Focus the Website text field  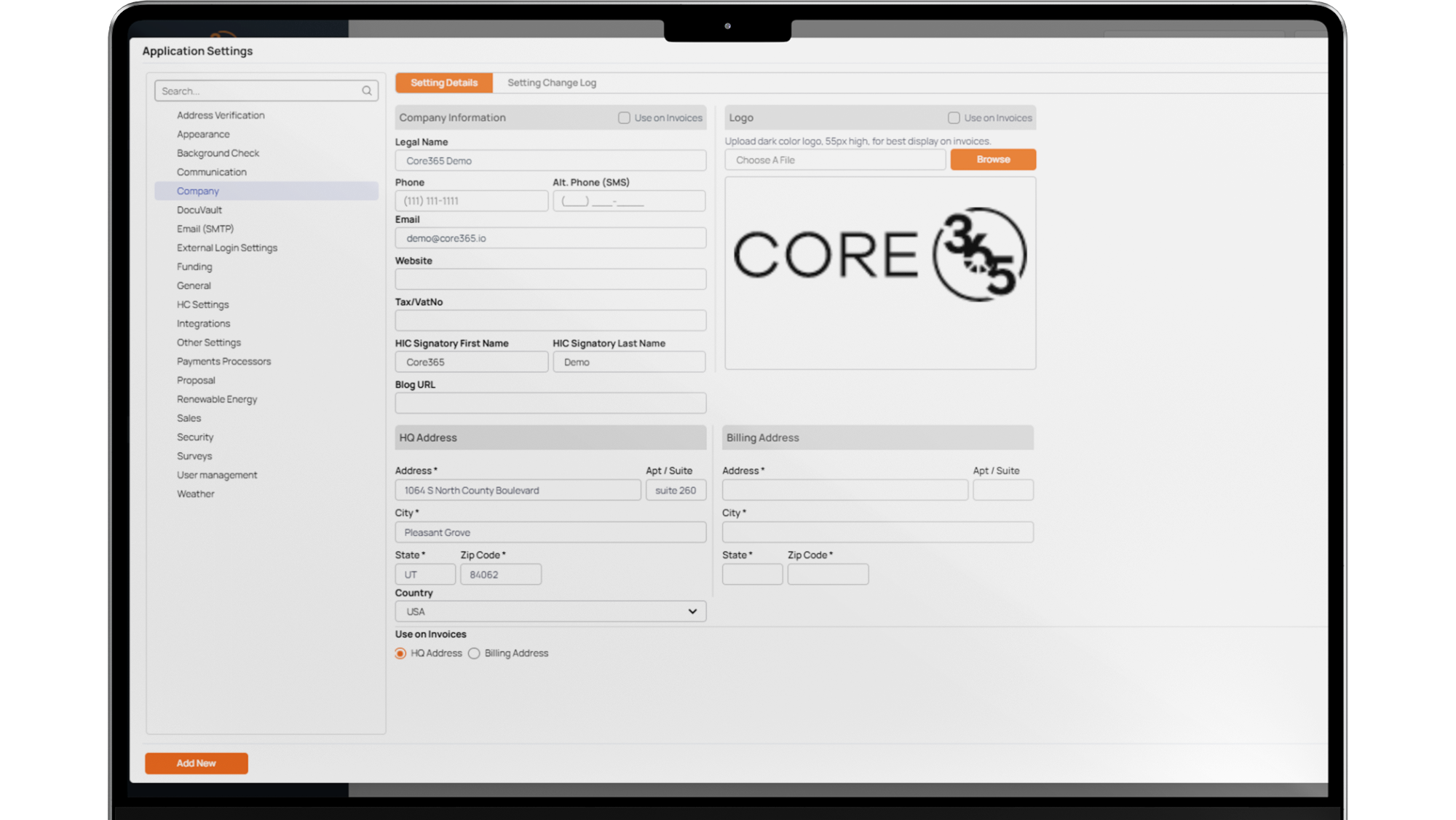550,280
